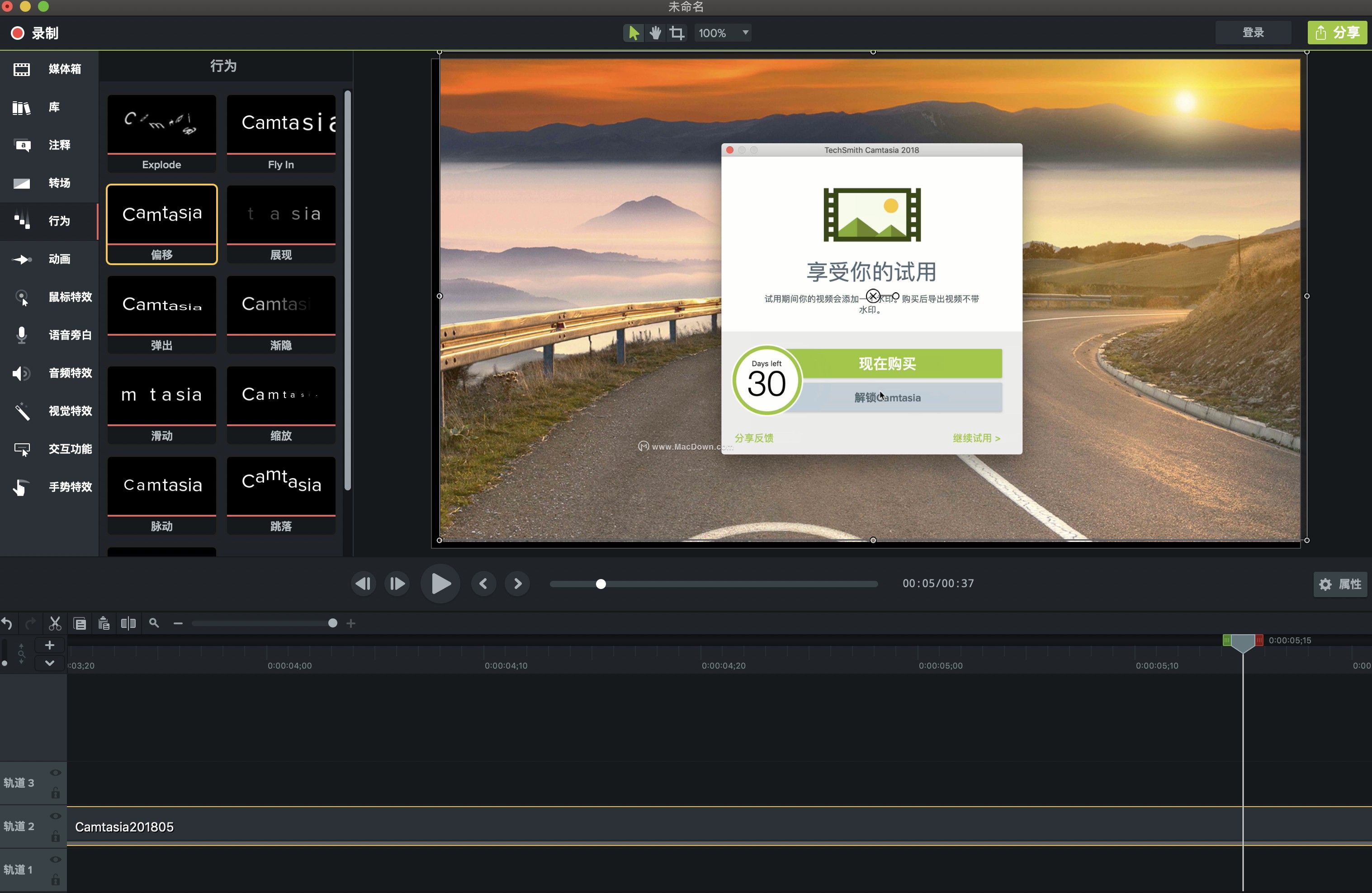Click the green playhead in-point handle
1372x893 pixels.
pos(1227,640)
